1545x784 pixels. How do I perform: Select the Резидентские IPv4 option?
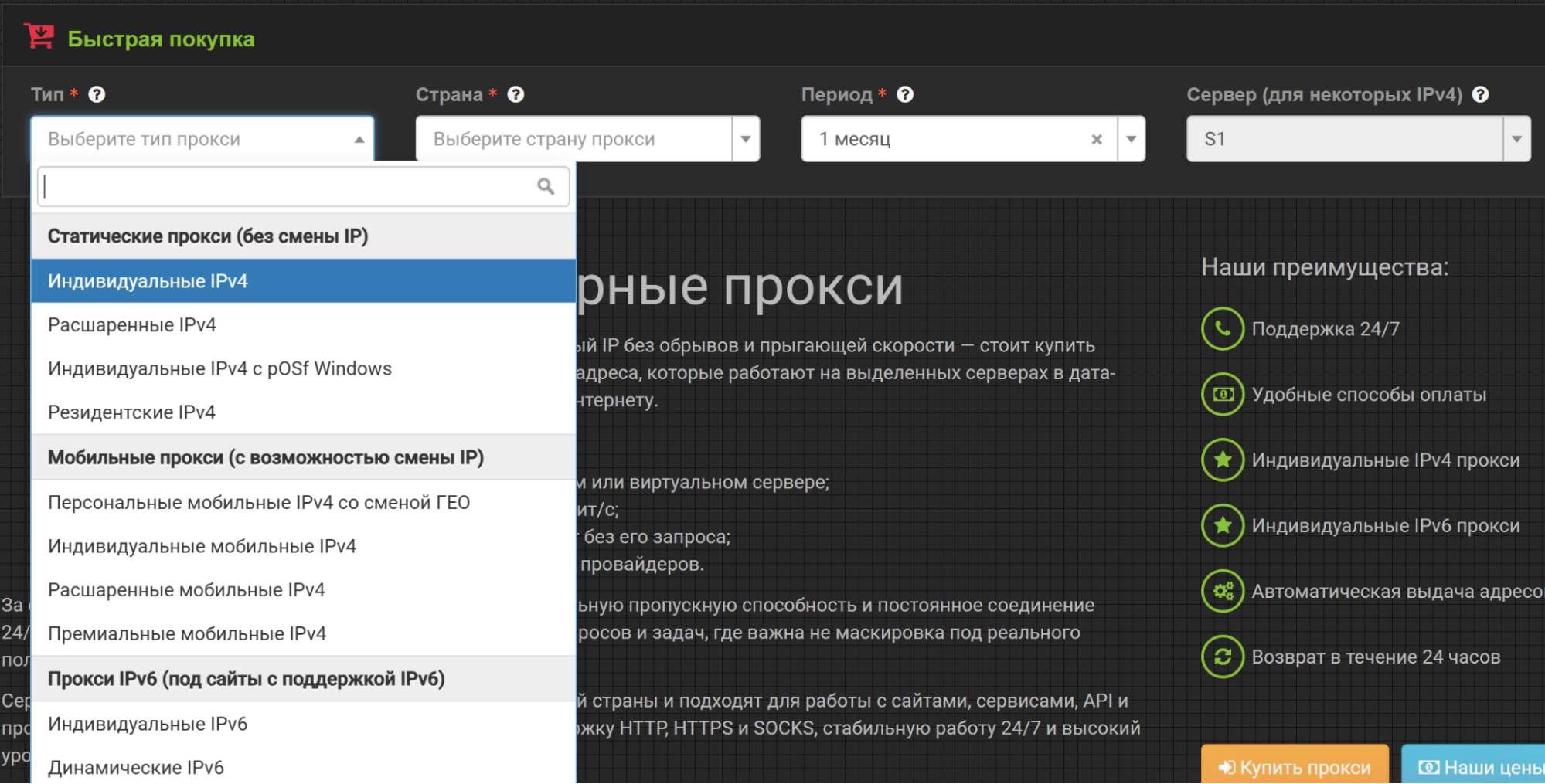click(131, 412)
